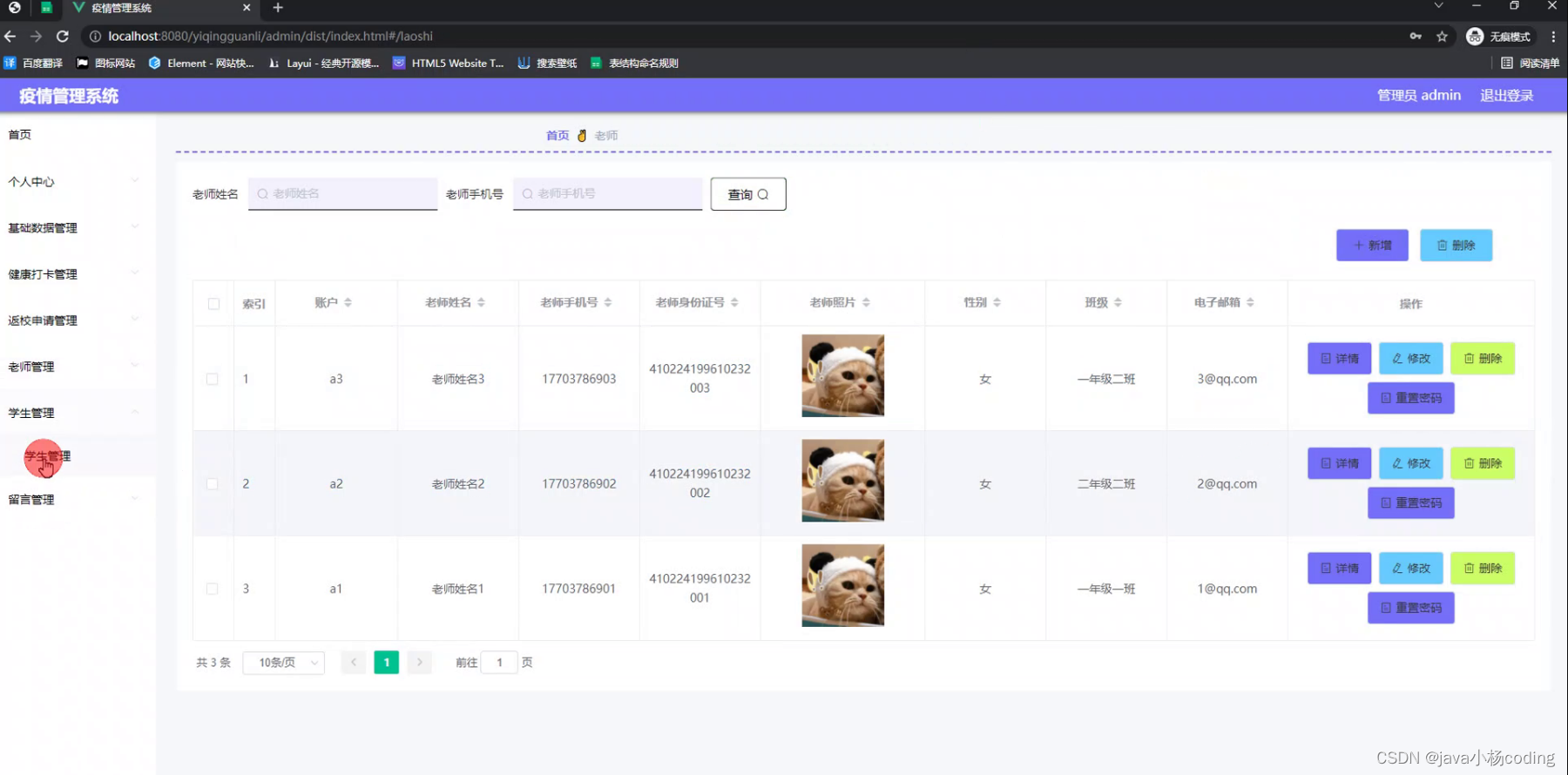Image resolution: width=1568 pixels, height=775 pixels.
Task: Click 修改 for row a2
Action: click(1411, 463)
